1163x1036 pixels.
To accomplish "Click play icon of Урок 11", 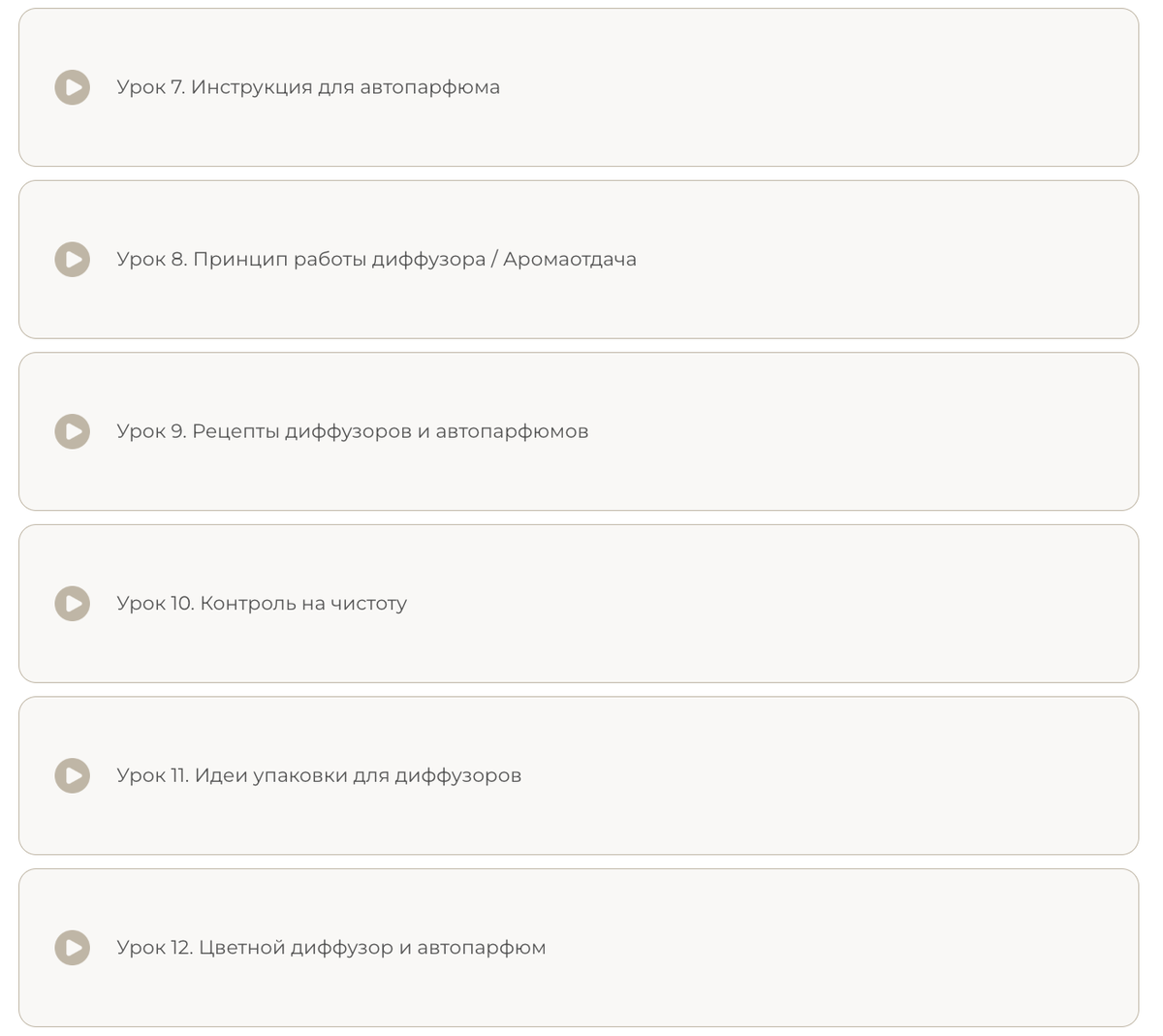I will [72, 775].
